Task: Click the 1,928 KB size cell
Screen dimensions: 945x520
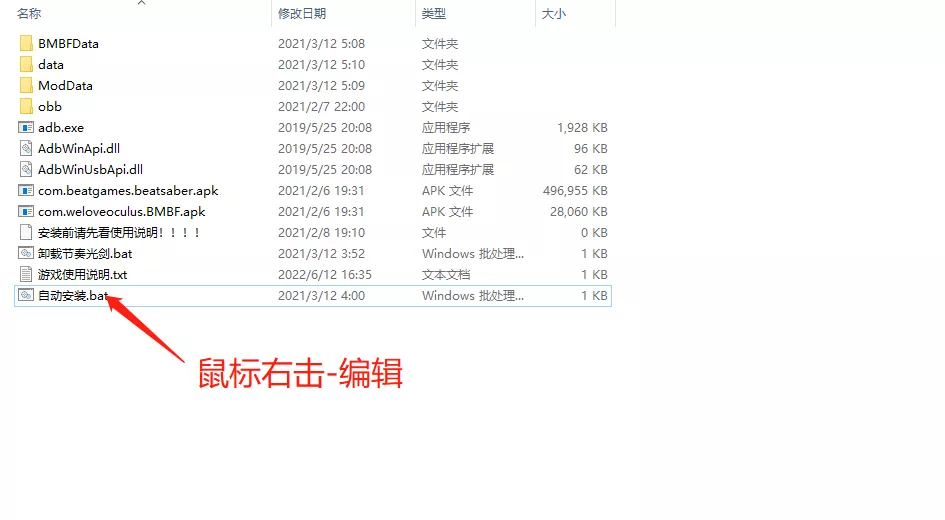Action: point(582,128)
